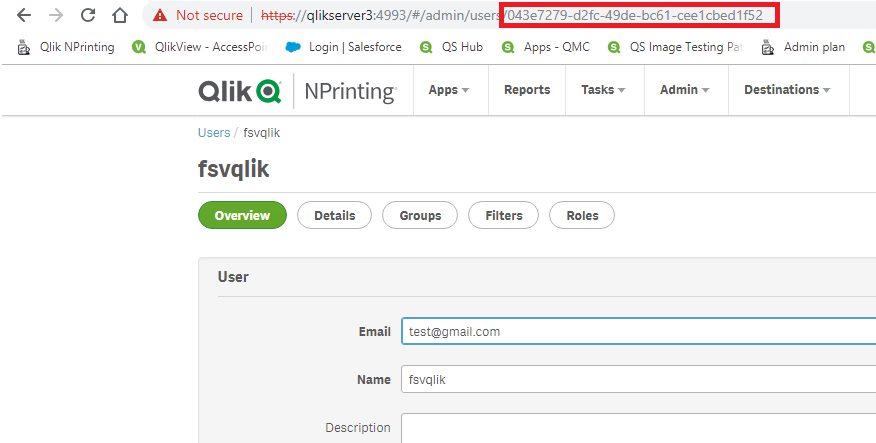
Task: Open the QlikView - AccessPoint bookmark
Action: [x=200, y=47]
